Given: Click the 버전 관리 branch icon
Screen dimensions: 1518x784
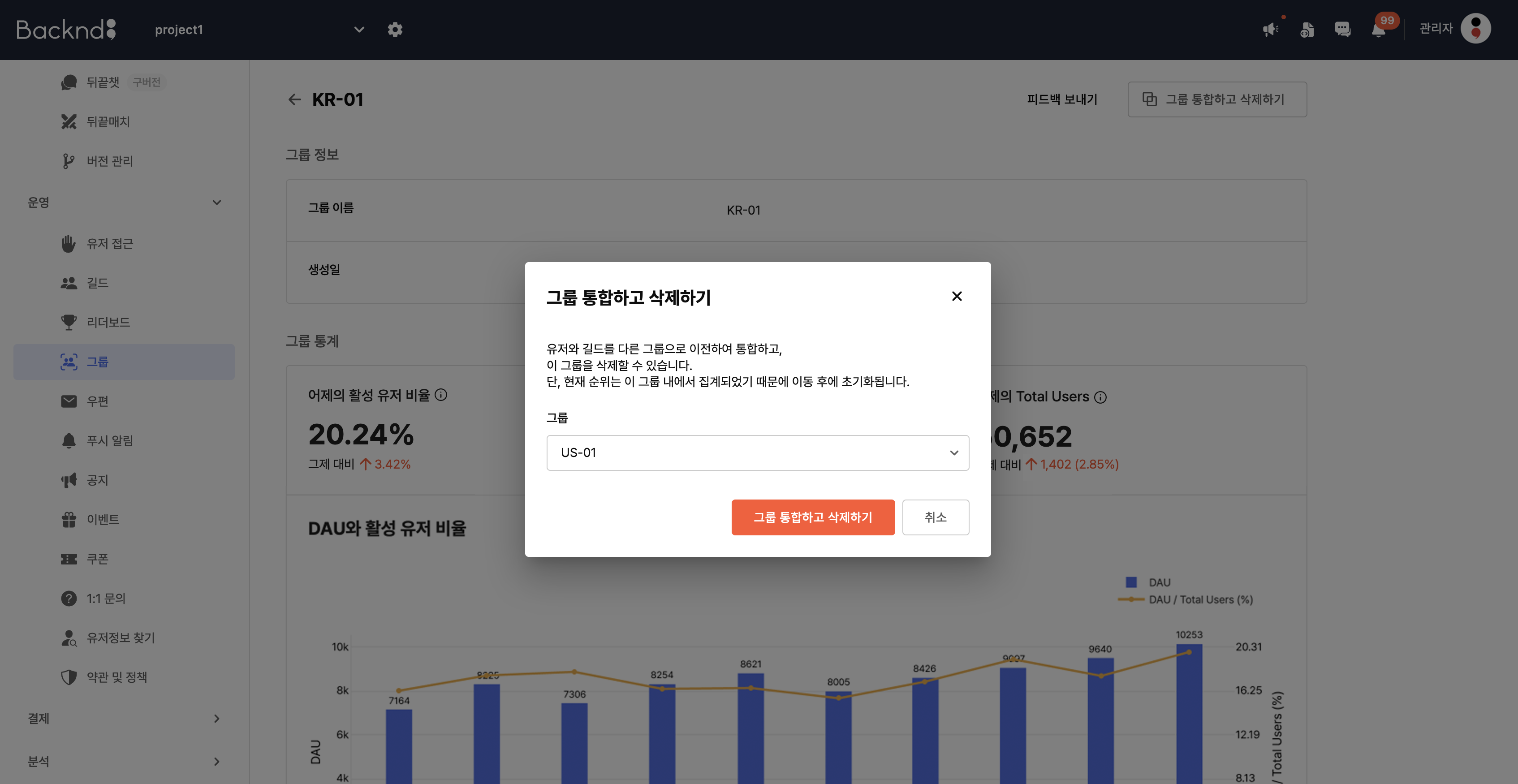Looking at the screenshot, I should 69,161.
